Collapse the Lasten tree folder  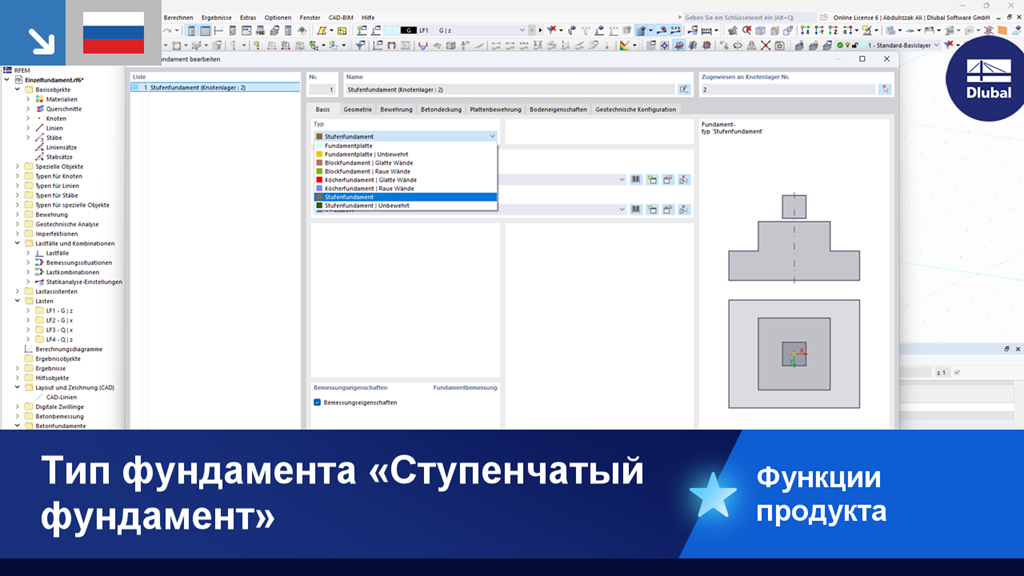18,301
